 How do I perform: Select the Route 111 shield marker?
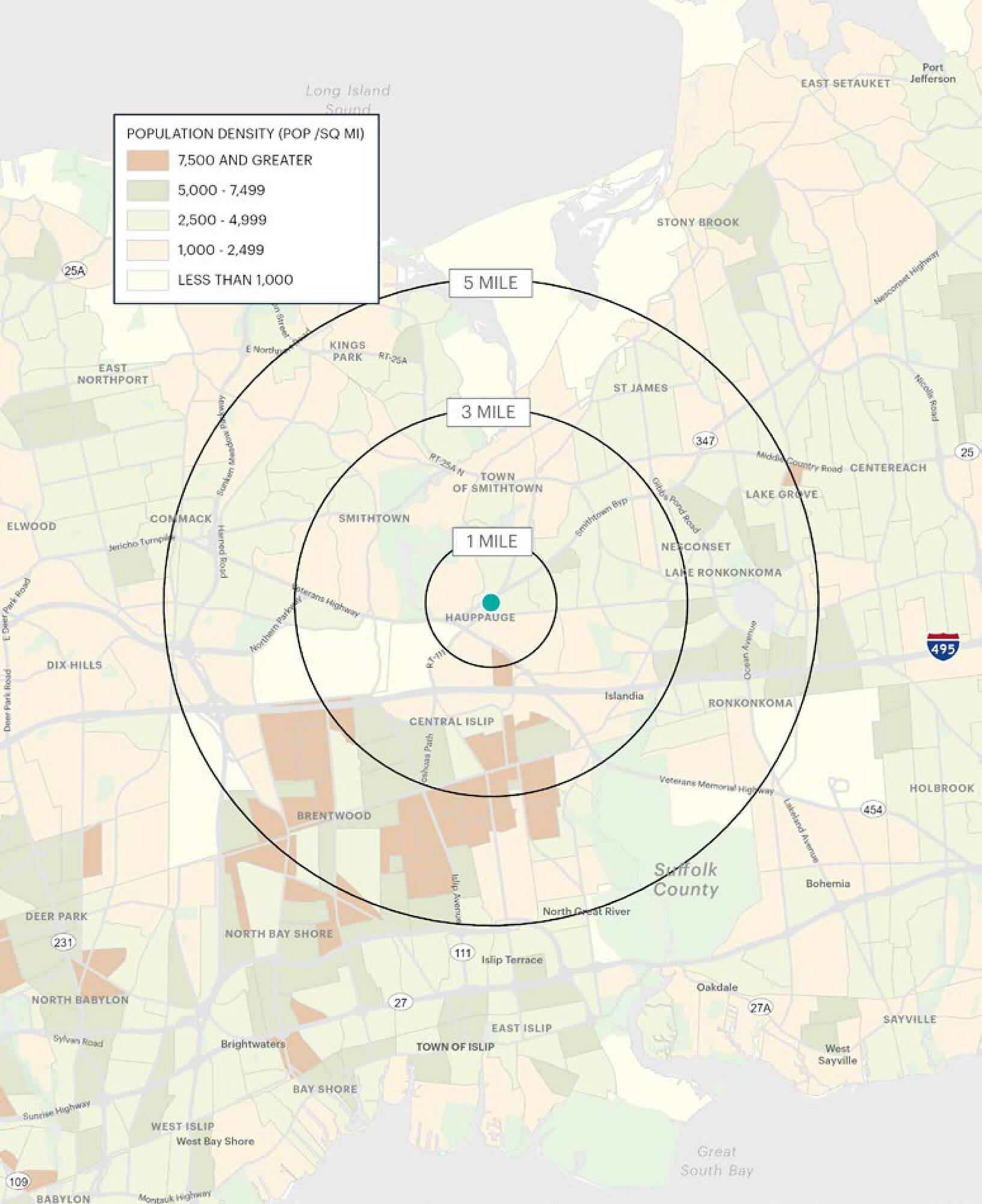(462, 952)
